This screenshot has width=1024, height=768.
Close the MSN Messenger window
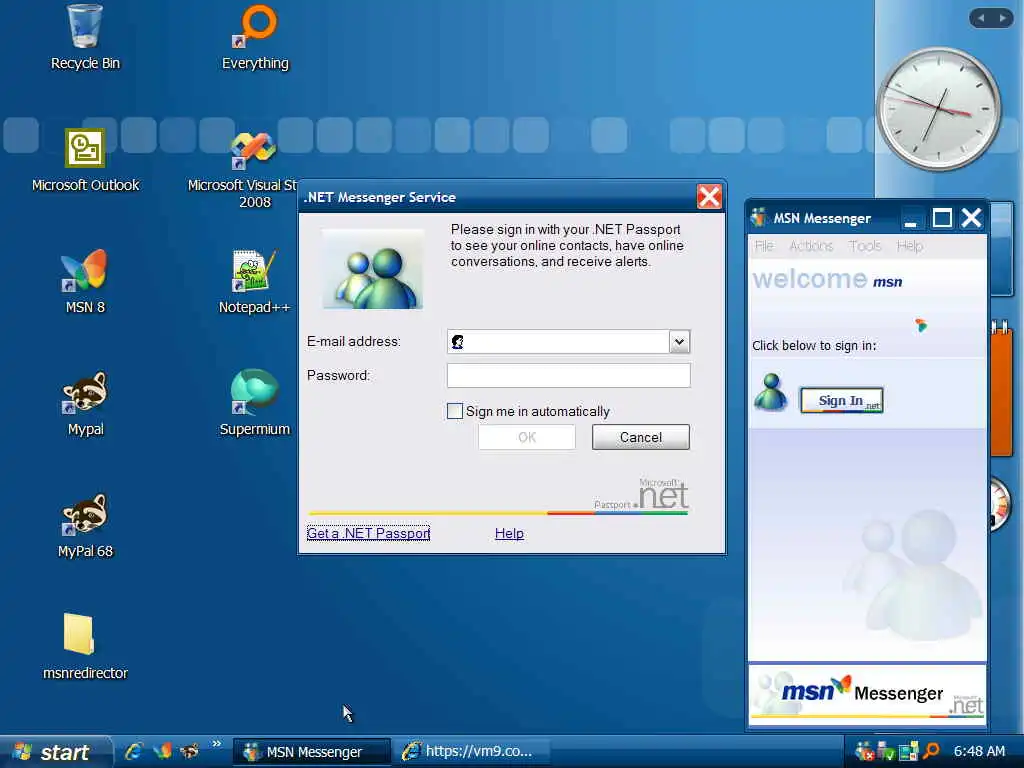[972, 218]
